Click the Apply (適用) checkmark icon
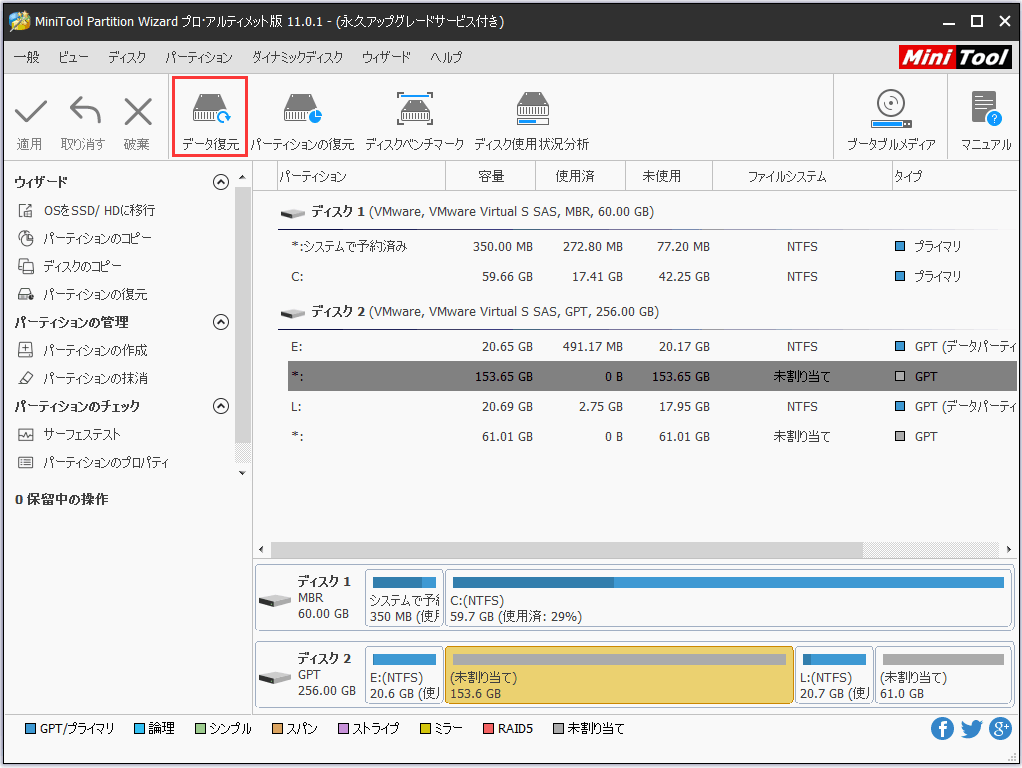Screen dimensions: 1022x768 (31, 111)
